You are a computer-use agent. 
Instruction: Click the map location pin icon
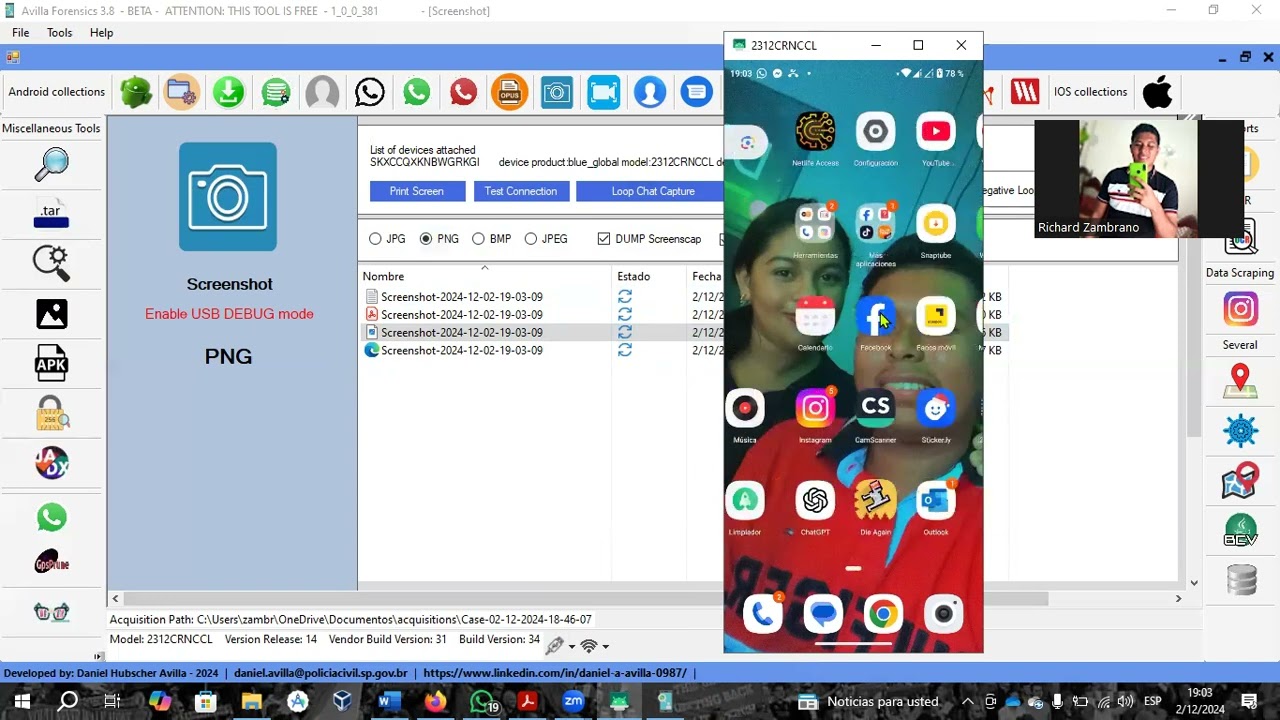[1240, 379]
